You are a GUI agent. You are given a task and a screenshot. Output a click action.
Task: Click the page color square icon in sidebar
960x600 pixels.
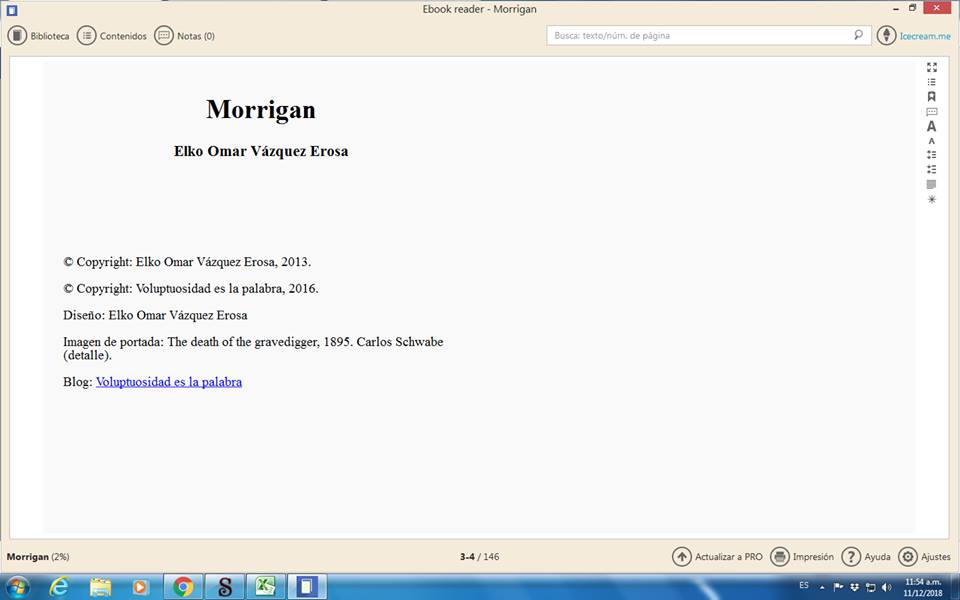(x=931, y=184)
